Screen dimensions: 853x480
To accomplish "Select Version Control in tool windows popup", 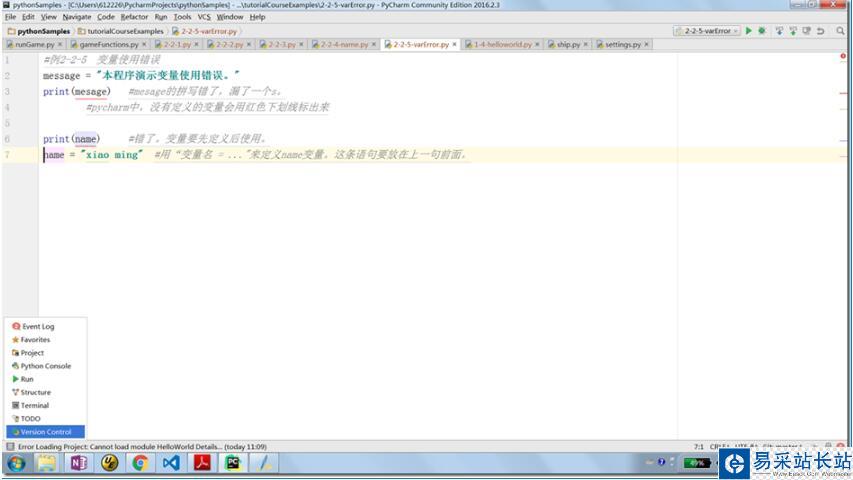I will coord(45,432).
